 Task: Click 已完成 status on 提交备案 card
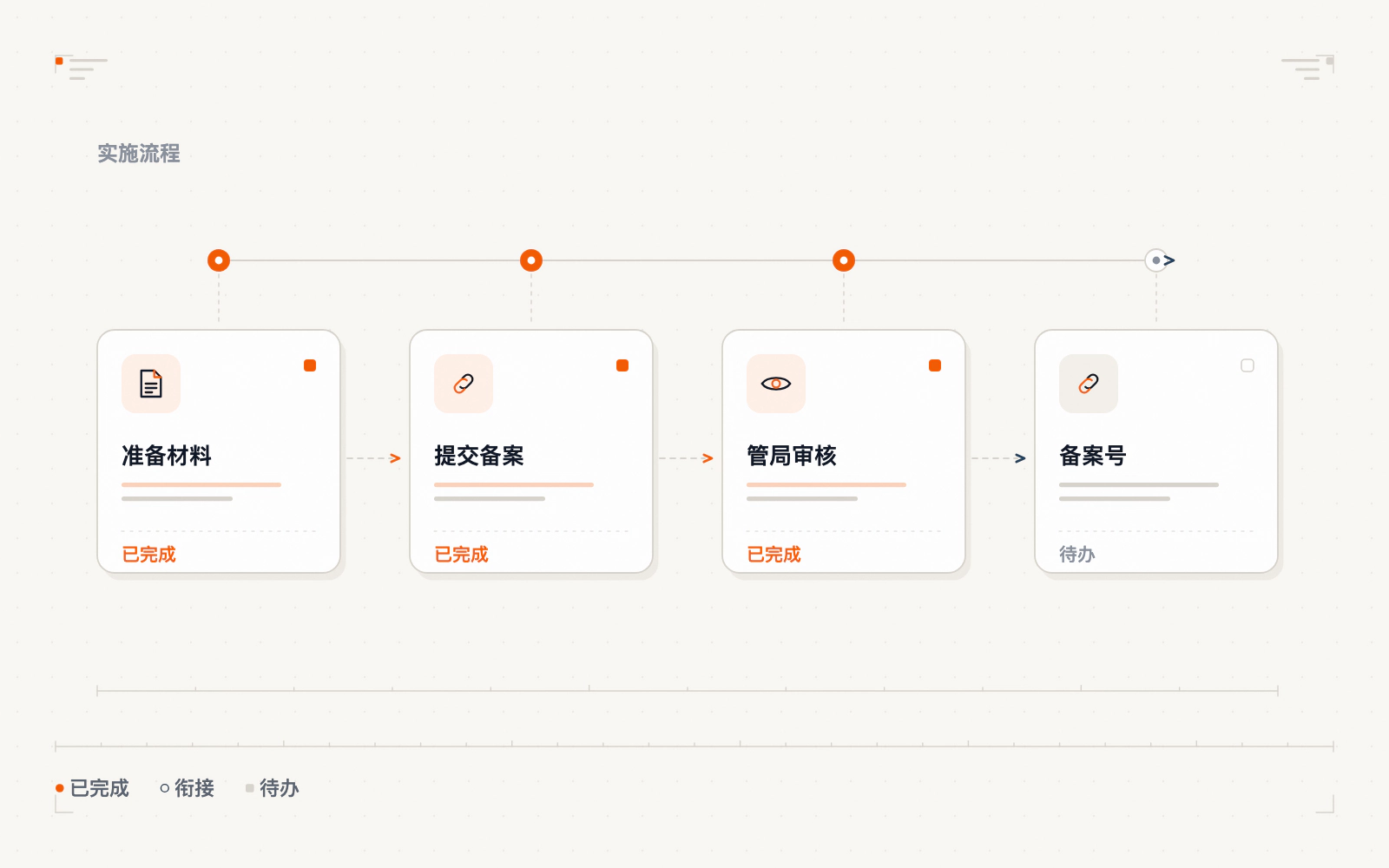tap(462, 555)
